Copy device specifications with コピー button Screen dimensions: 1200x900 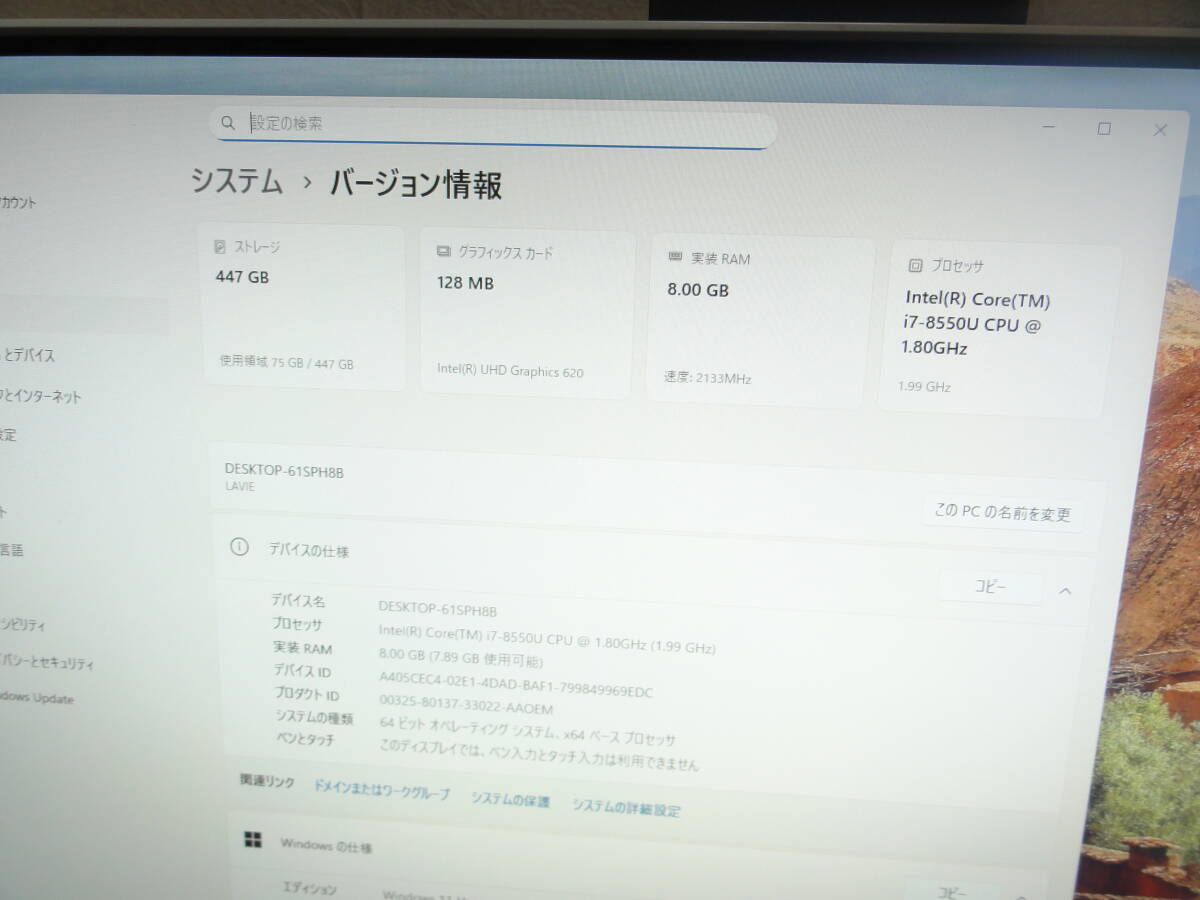click(x=991, y=588)
